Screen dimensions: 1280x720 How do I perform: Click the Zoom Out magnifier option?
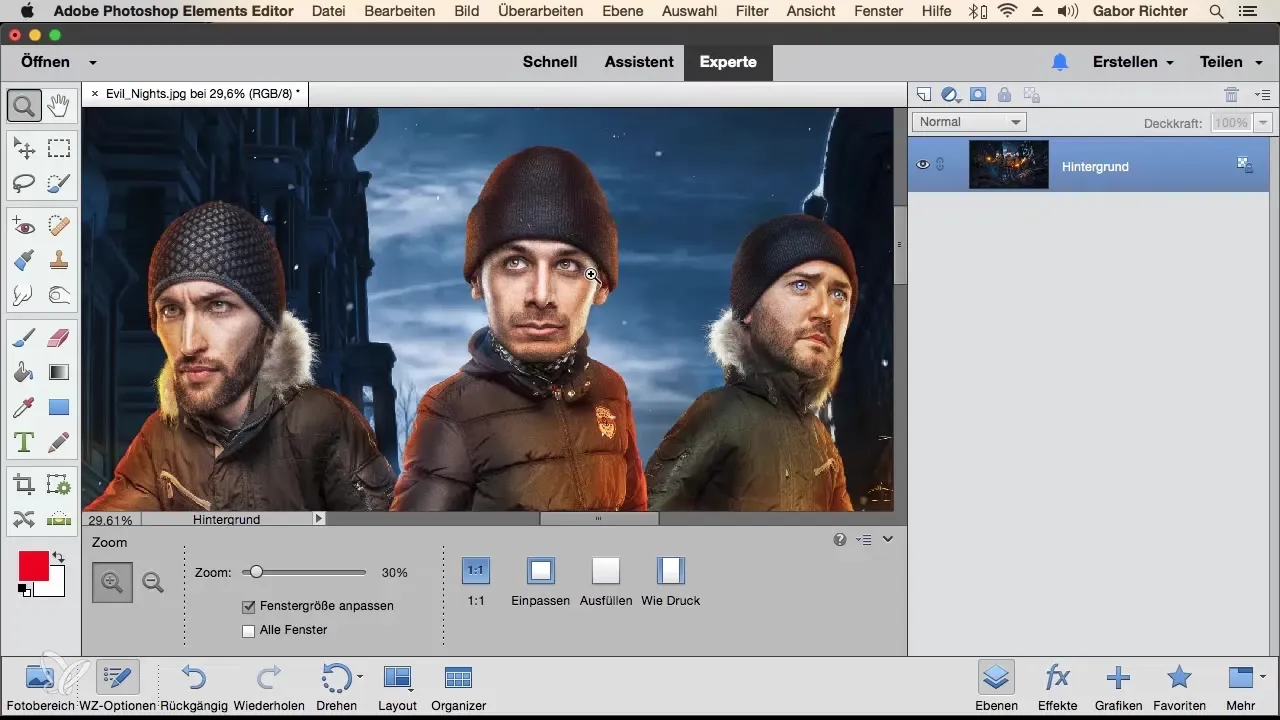[x=153, y=582]
